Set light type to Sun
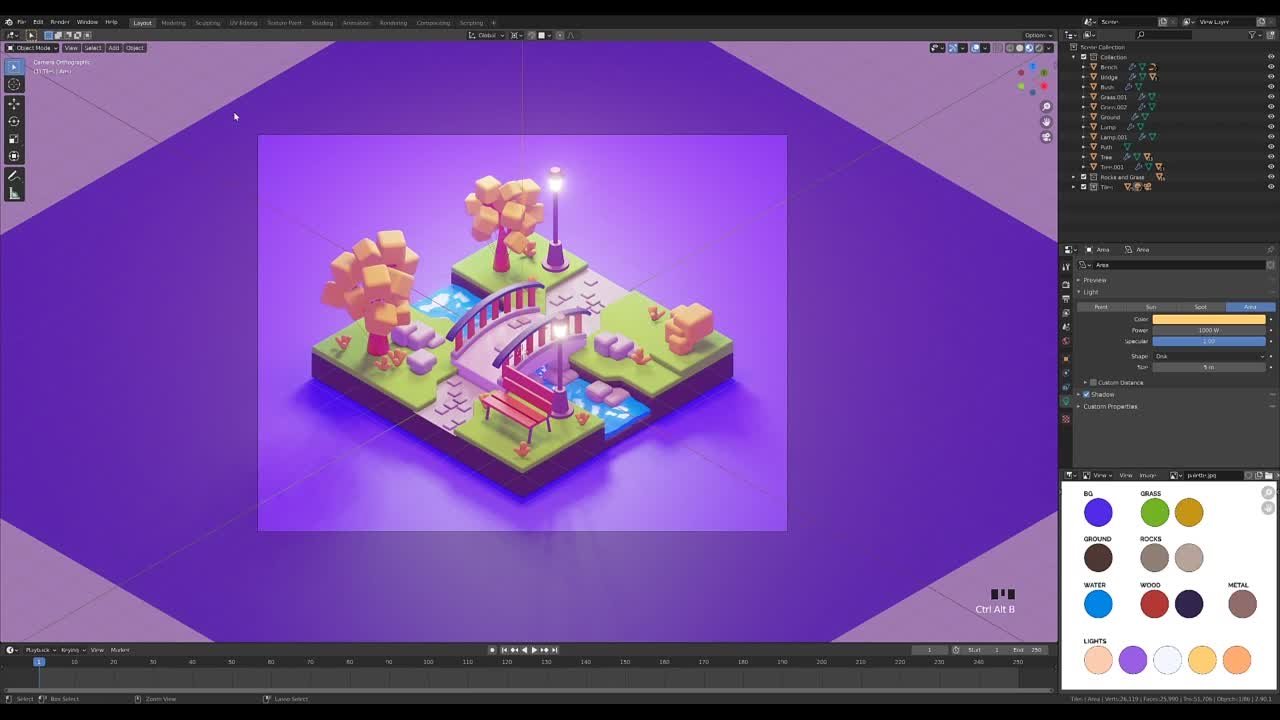The image size is (1280, 720). coord(1151,307)
